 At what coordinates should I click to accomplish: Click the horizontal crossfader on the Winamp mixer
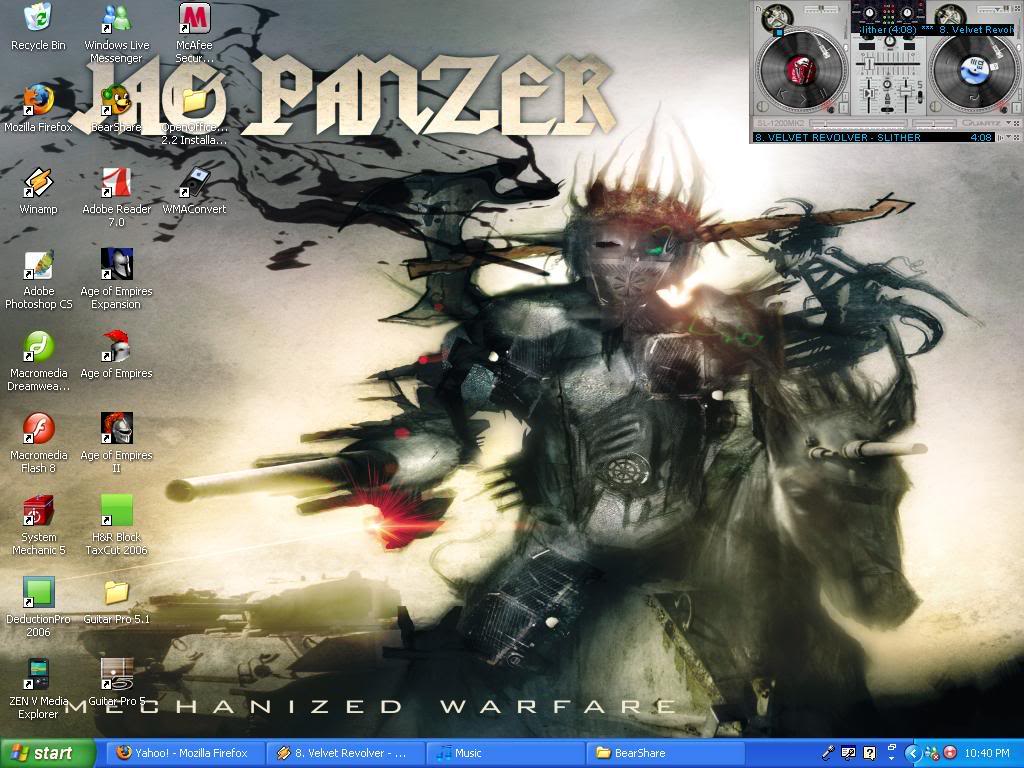(x=888, y=64)
